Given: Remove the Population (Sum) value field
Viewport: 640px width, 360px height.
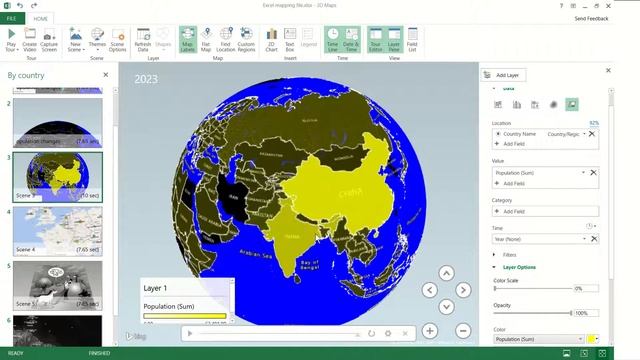Looking at the screenshot, I should (x=593, y=173).
